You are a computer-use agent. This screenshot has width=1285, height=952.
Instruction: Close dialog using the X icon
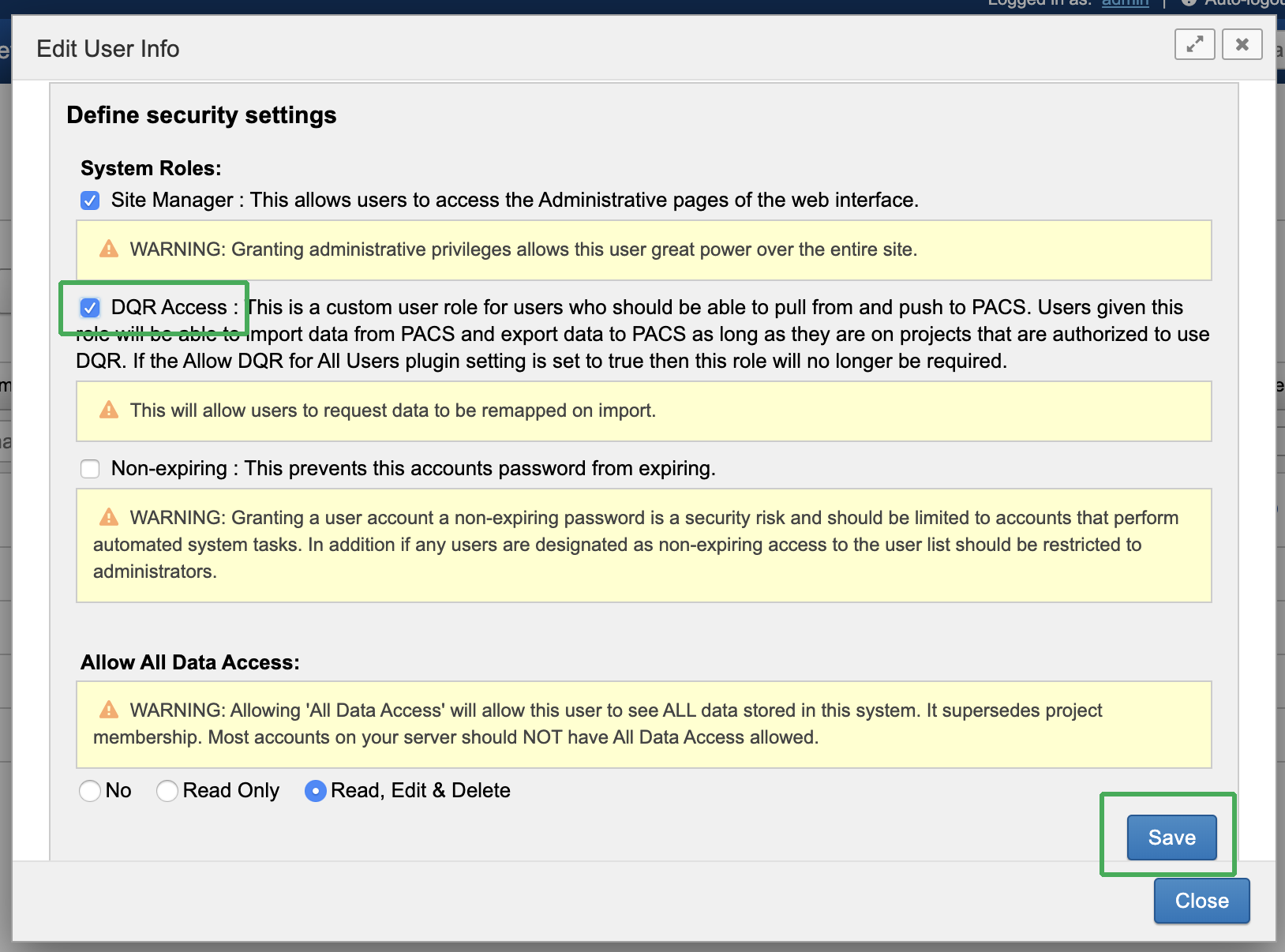click(x=1242, y=44)
